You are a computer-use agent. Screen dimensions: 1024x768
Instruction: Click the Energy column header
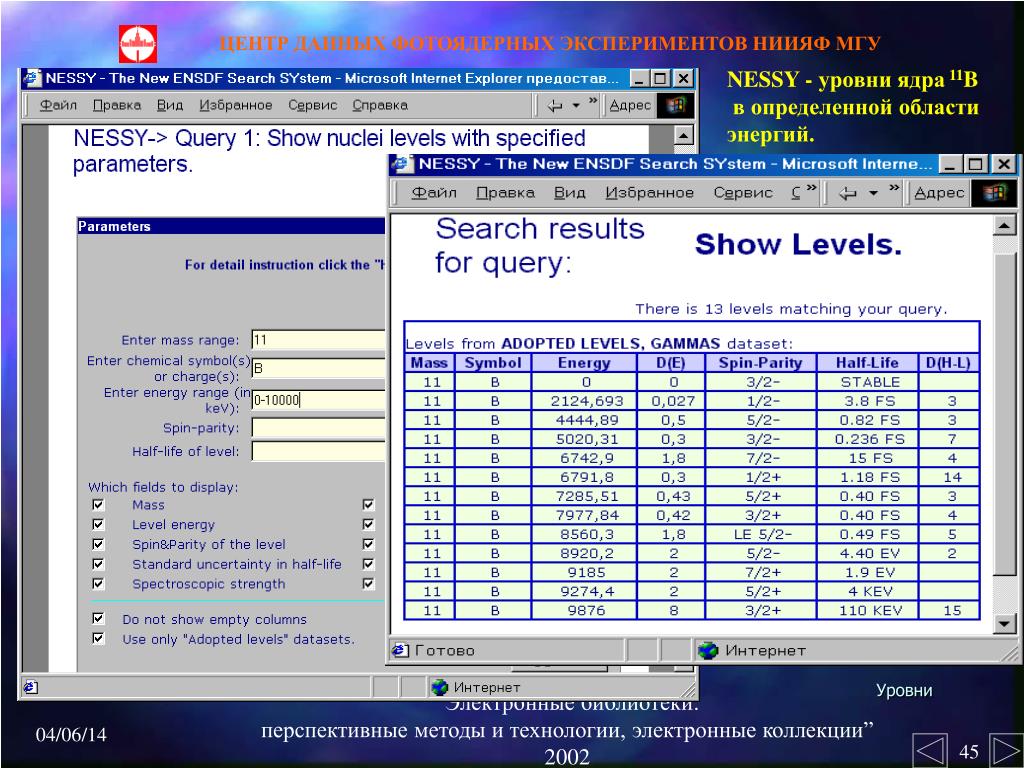(584, 363)
